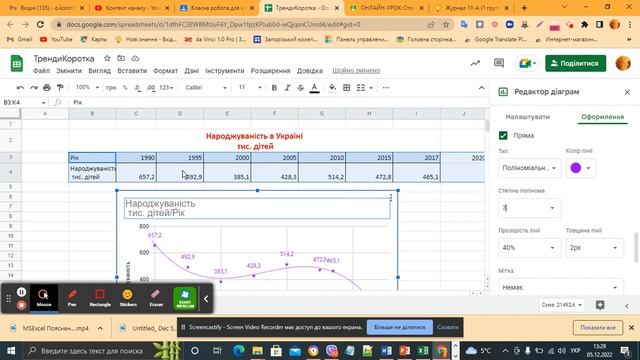Open the Excel app in Windows taskbar
The height and width of the screenshot is (360, 640).
pyautogui.click(x=423, y=351)
